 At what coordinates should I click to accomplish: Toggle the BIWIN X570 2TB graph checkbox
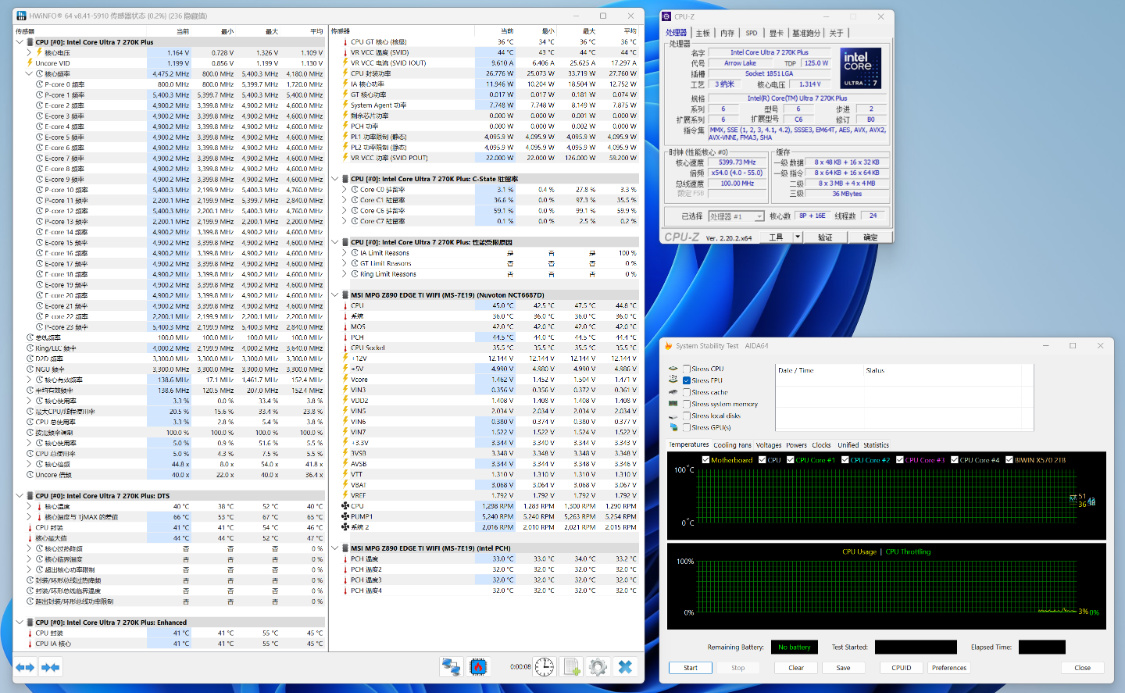(x=1009, y=460)
